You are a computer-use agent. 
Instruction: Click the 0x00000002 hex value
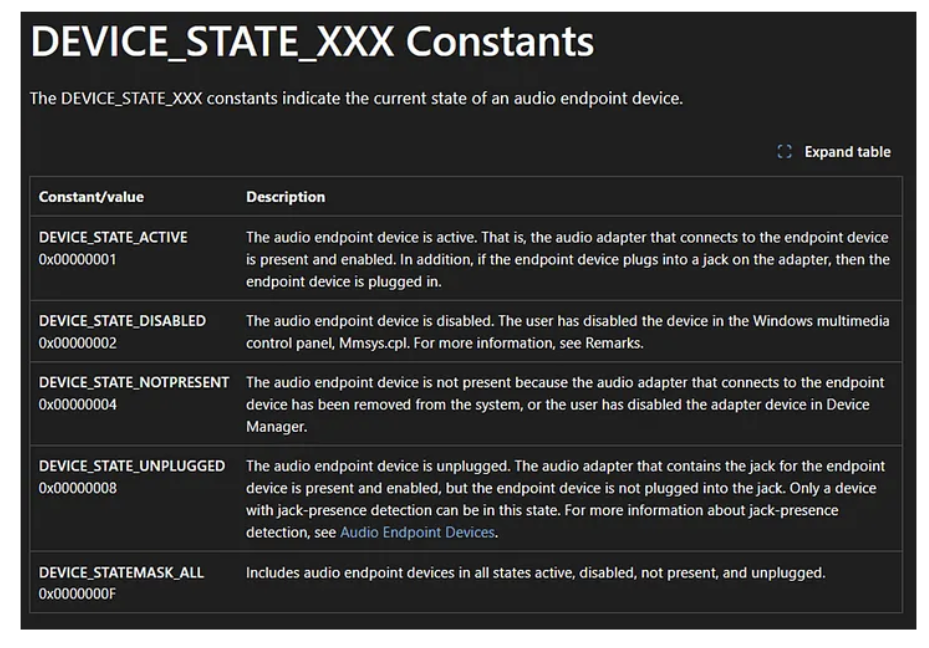click(x=78, y=342)
